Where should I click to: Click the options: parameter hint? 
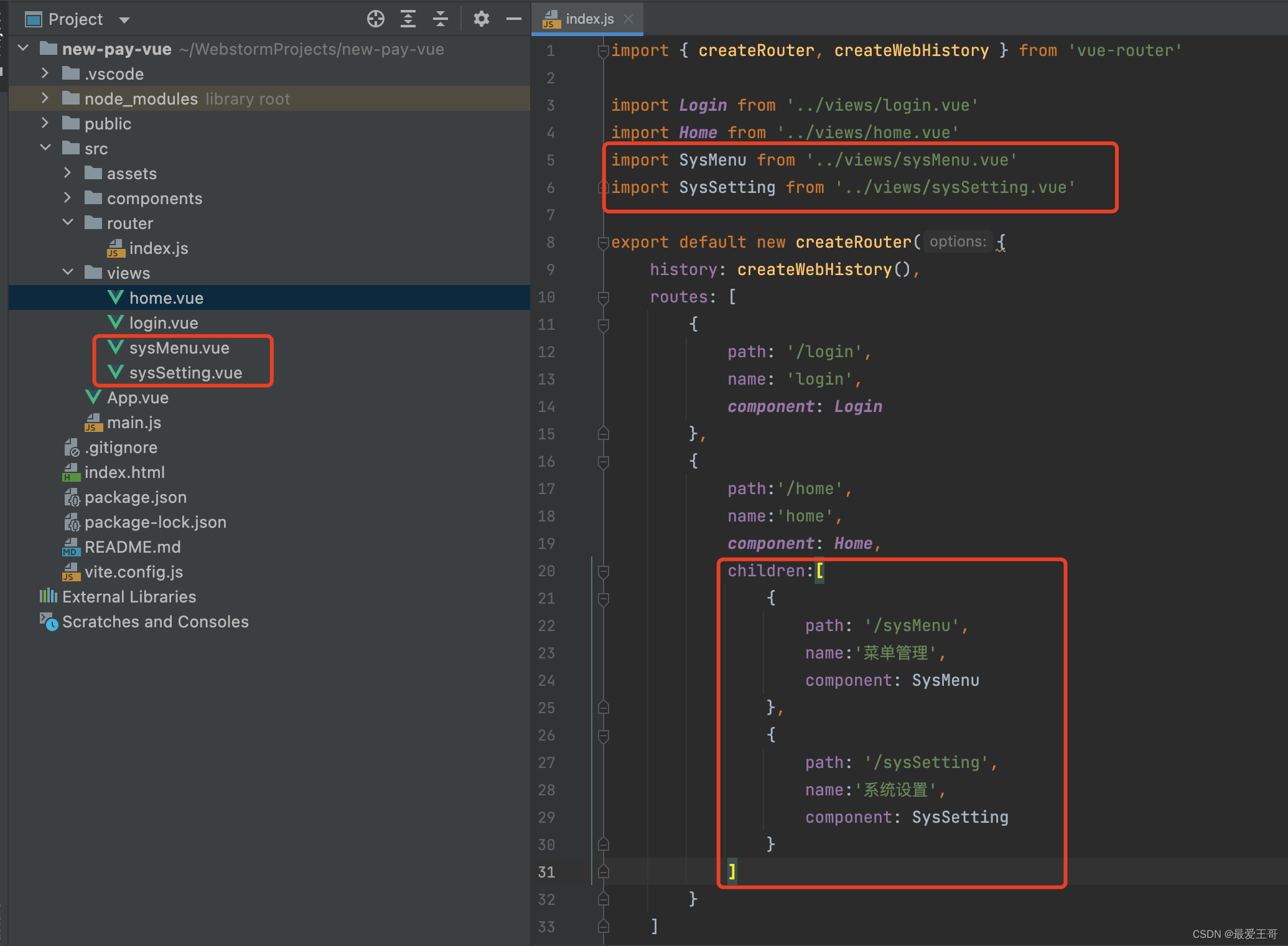957,242
